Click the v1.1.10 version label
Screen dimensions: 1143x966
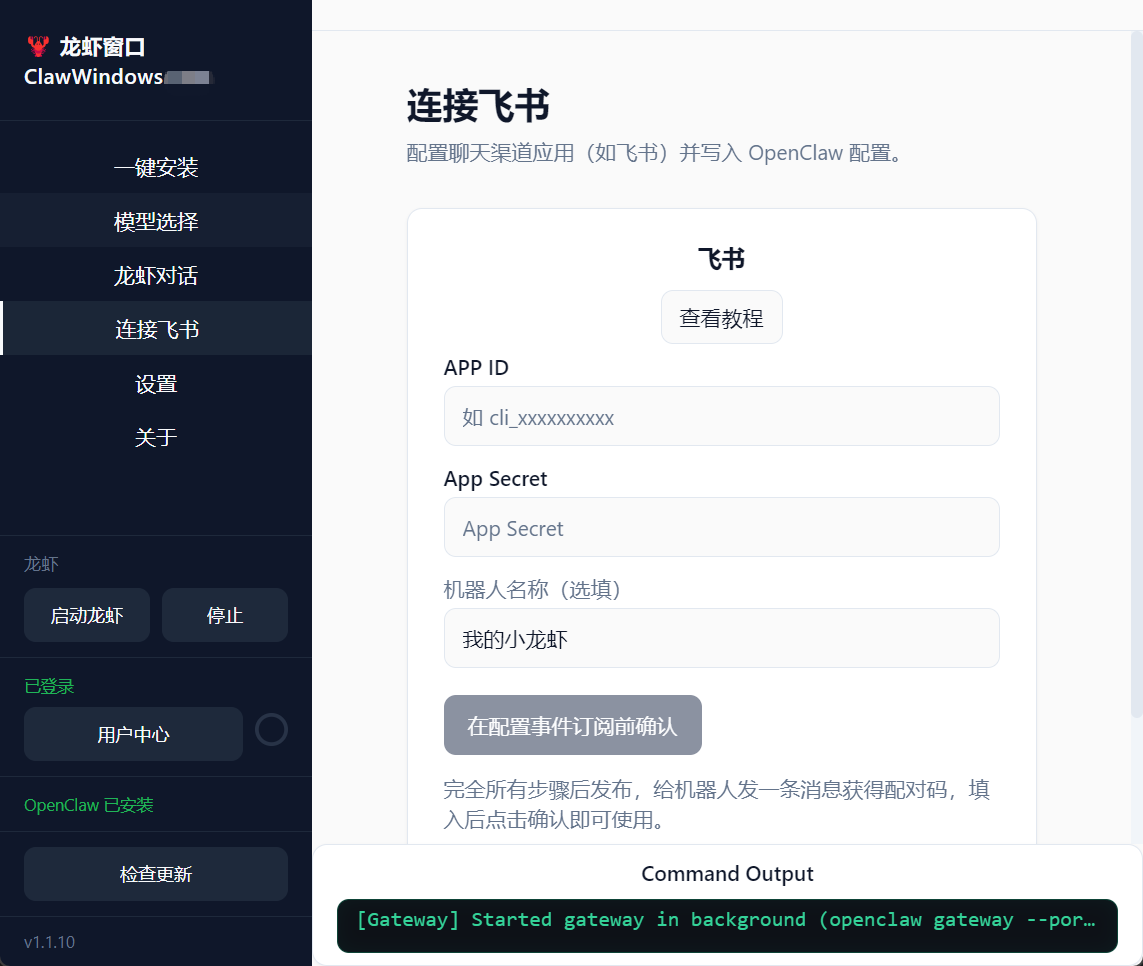point(50,942)
